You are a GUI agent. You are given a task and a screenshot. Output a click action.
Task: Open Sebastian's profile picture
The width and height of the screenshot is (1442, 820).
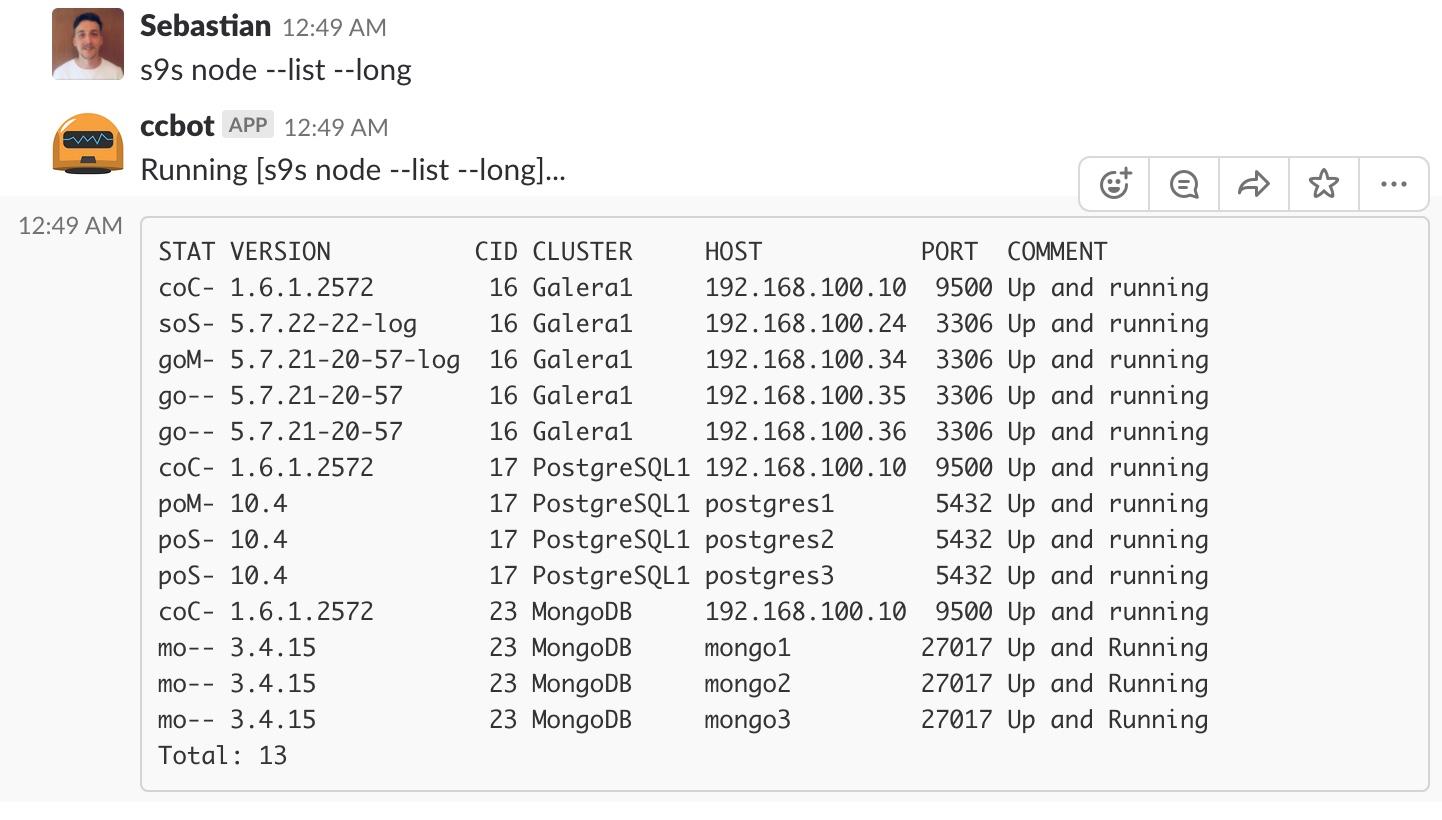pyautogui.click(x=88, y=44)
